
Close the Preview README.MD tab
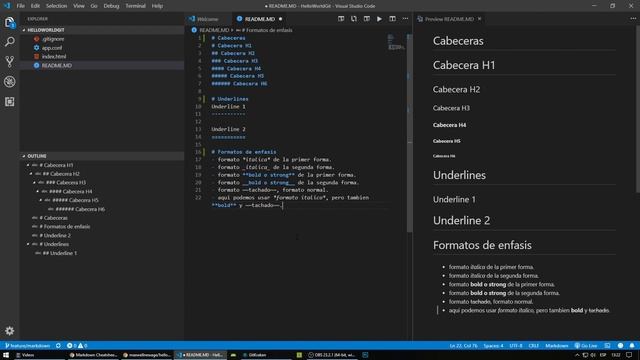480,19
